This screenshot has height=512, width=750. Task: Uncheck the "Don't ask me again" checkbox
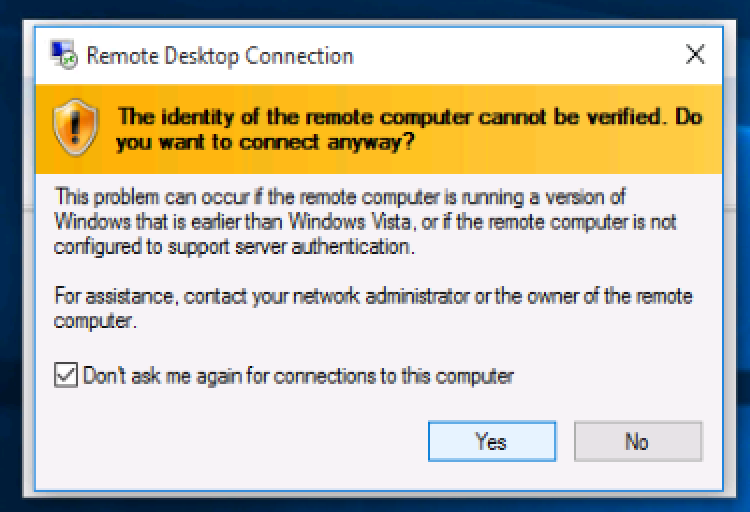click(67, 376)
